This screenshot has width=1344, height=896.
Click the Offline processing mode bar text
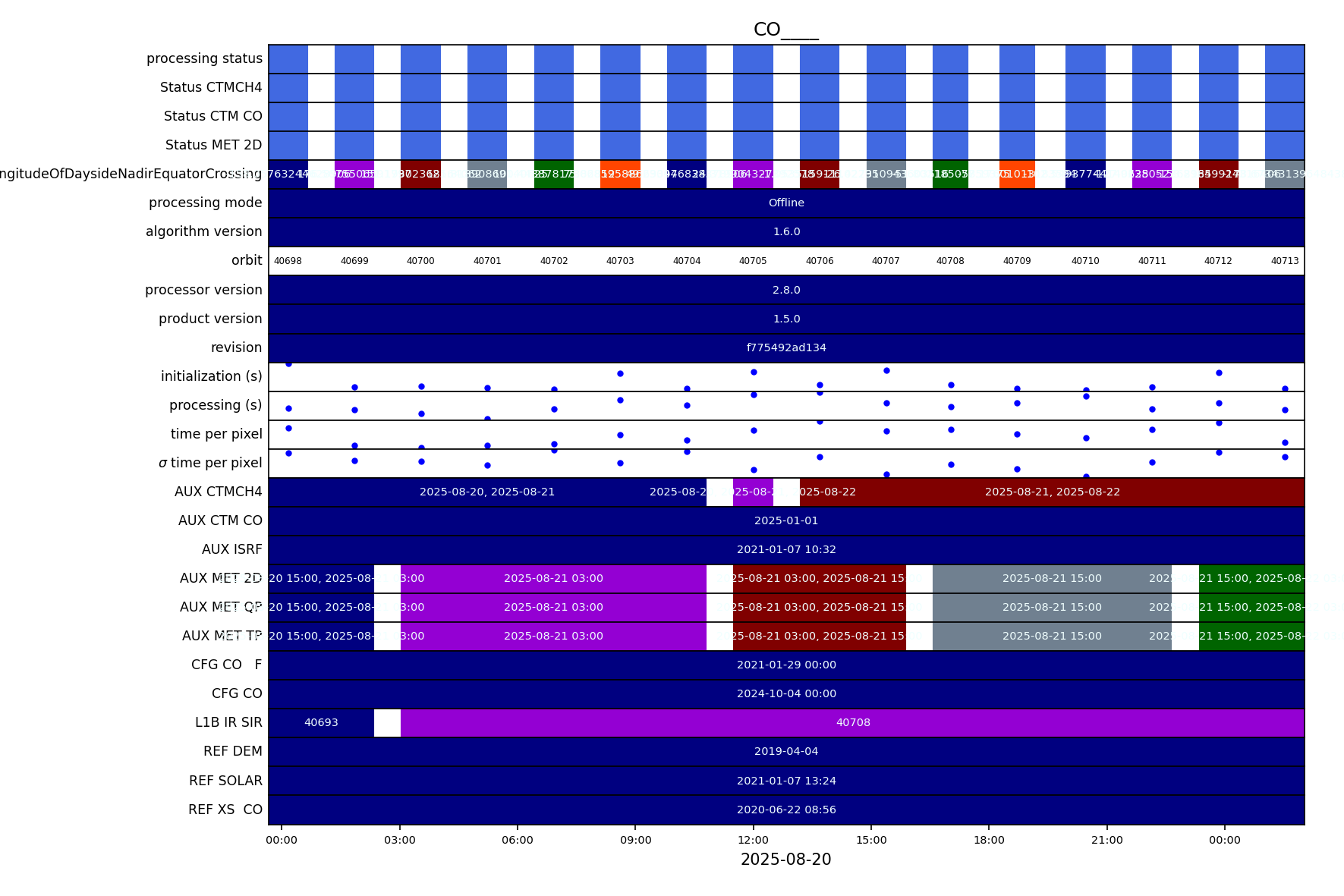tap(785, 203)
